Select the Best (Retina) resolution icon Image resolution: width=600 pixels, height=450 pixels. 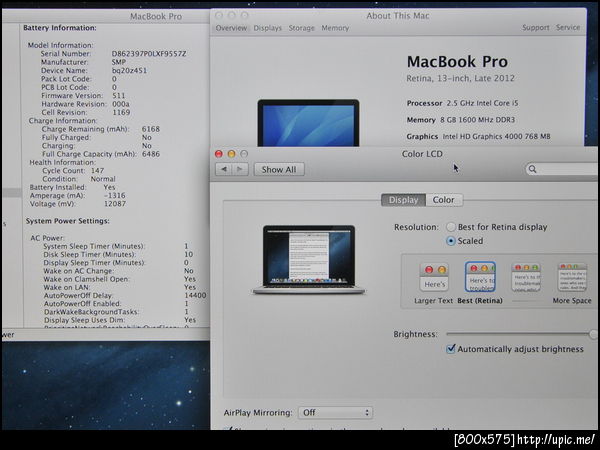click(x=480, y=277)
